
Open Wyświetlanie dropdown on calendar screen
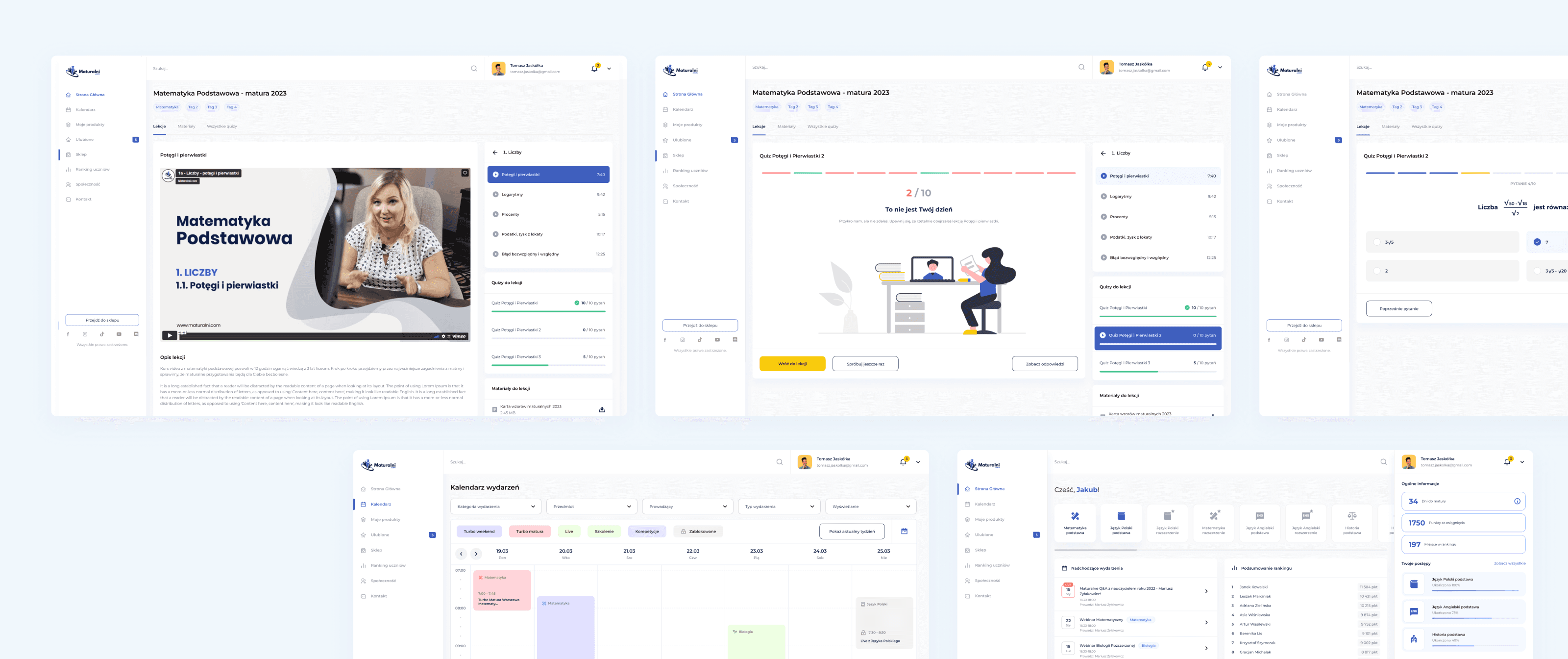[x=870, y=506]
